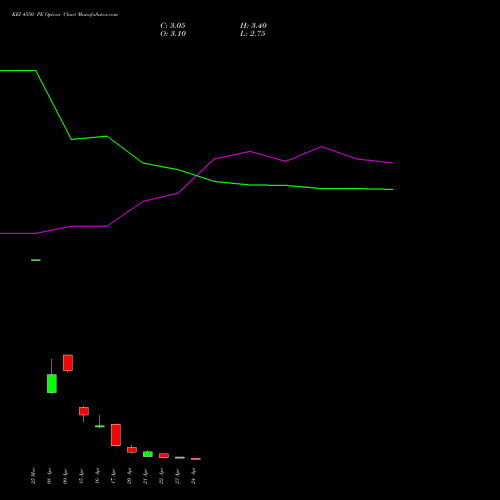
Task: Select the 23 Apr date label
Action: [177, 476]
